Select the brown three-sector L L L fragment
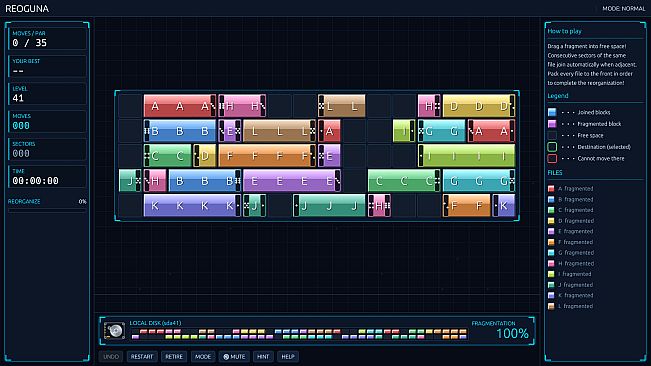Image resolution: width=651 pixels, height=366 pixels. [x=279, y=131]
